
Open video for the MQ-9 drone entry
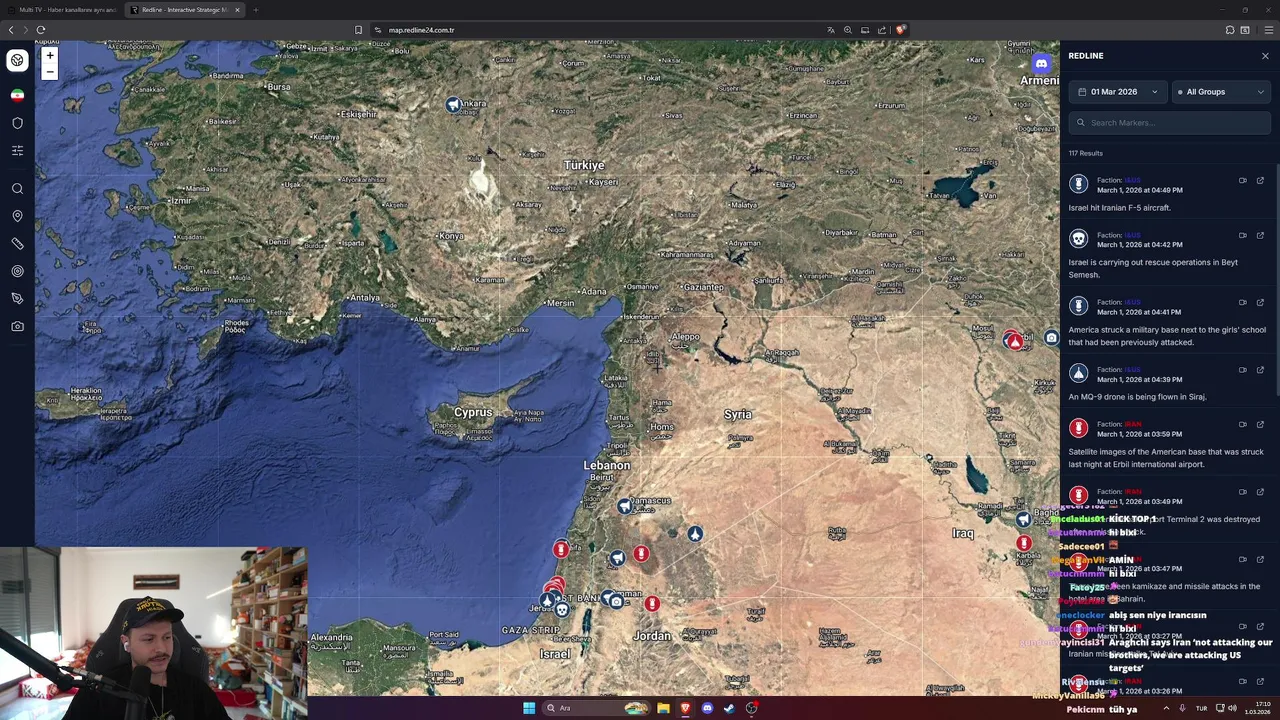1243,370
